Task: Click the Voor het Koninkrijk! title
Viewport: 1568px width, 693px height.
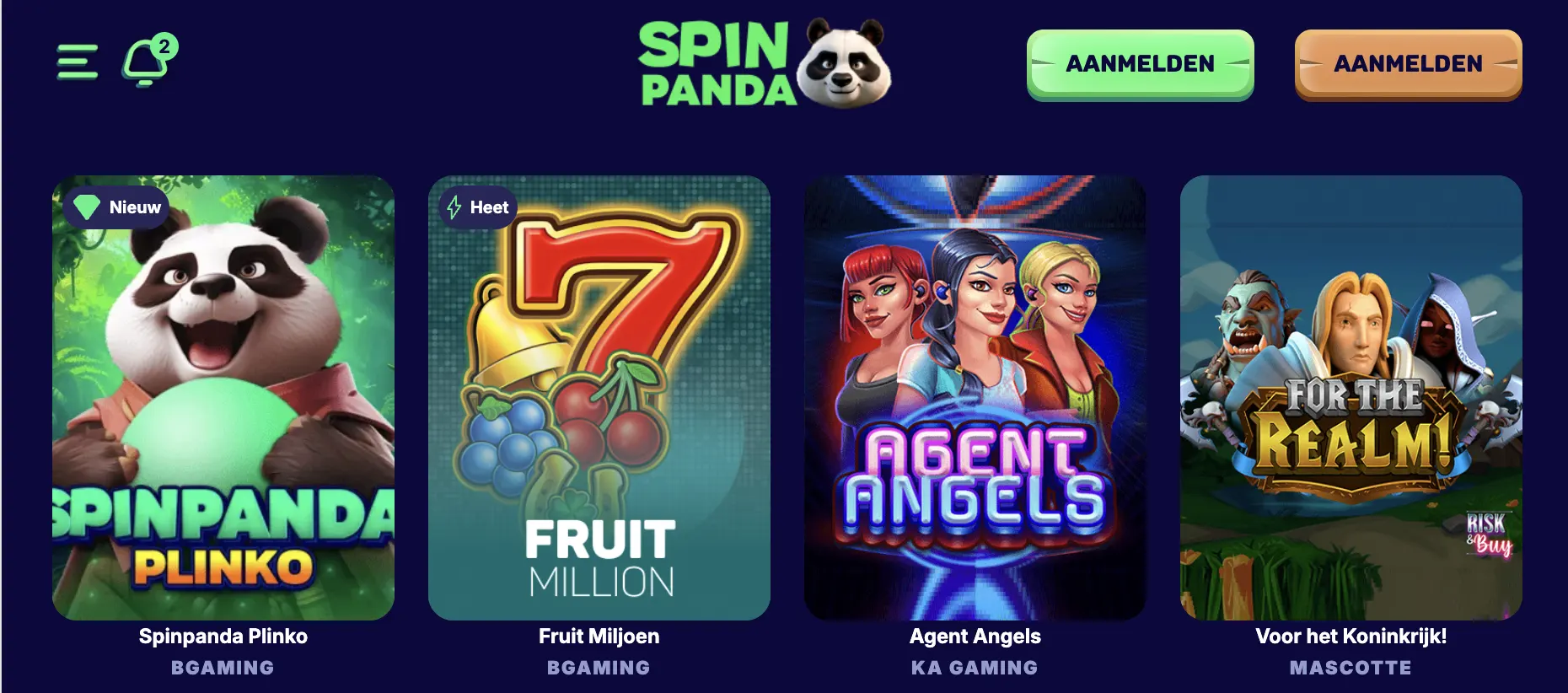Action: (x=1351, y=637)
